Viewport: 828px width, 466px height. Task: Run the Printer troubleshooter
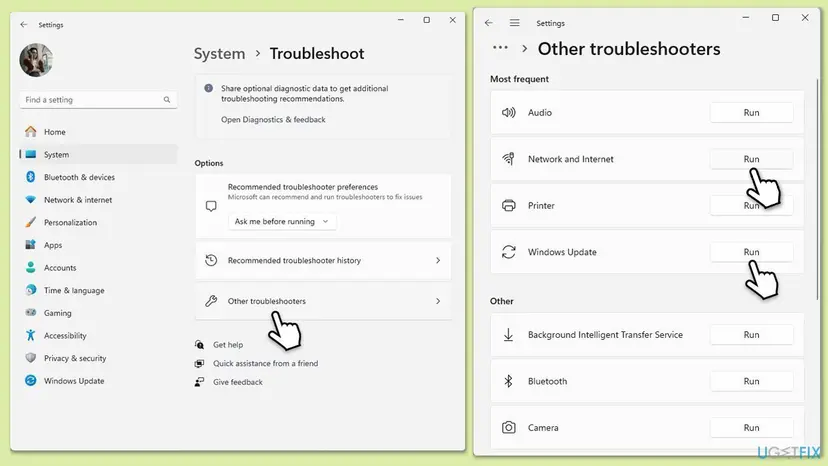point(751,206)
